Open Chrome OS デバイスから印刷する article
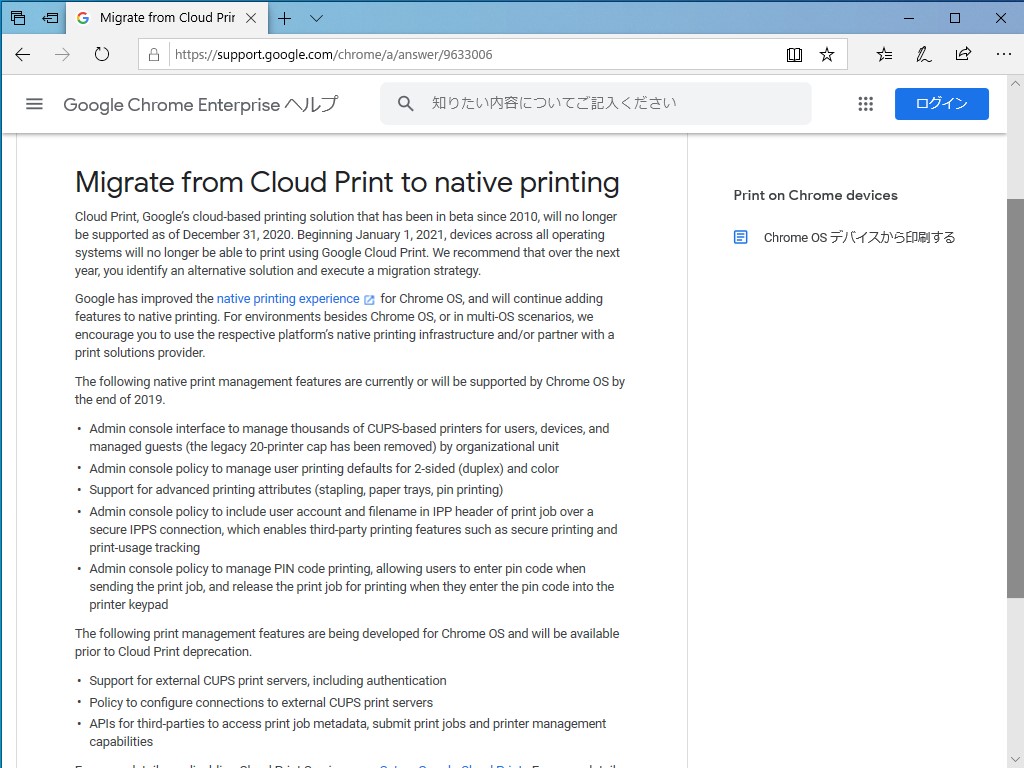The height and width of the screenshot is (768, 1024). 859,238
